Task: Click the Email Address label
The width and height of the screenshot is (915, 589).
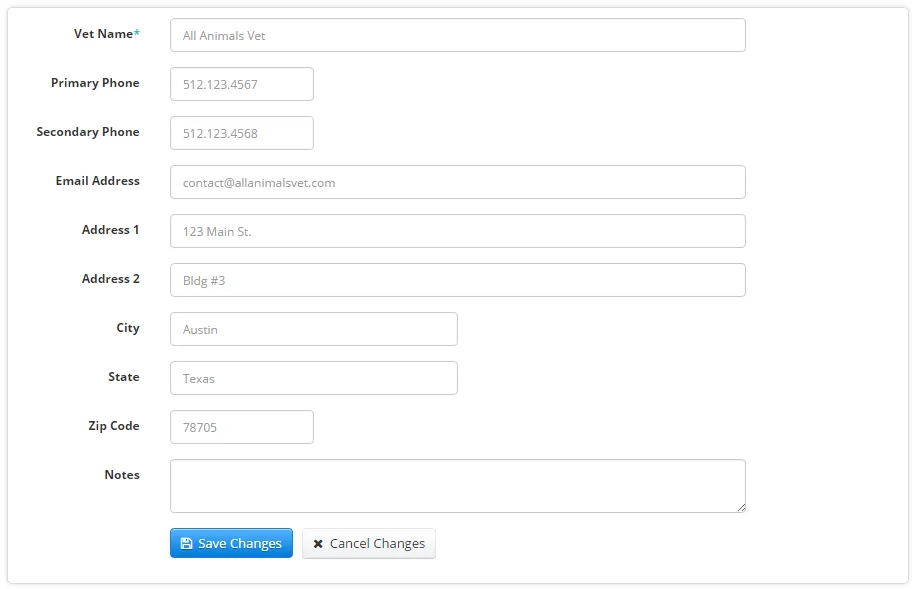Action: [x=97, y=181]
